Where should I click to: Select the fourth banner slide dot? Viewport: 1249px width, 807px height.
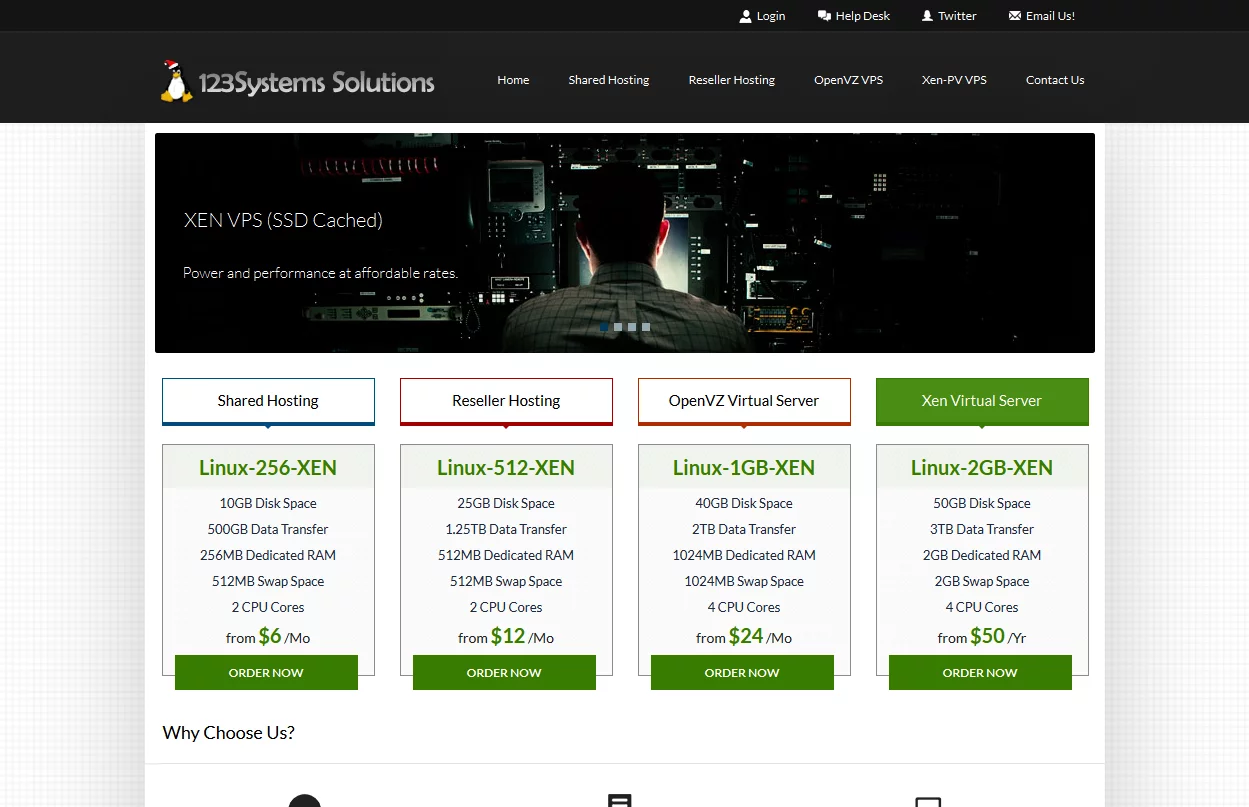(x=646, y=327)
